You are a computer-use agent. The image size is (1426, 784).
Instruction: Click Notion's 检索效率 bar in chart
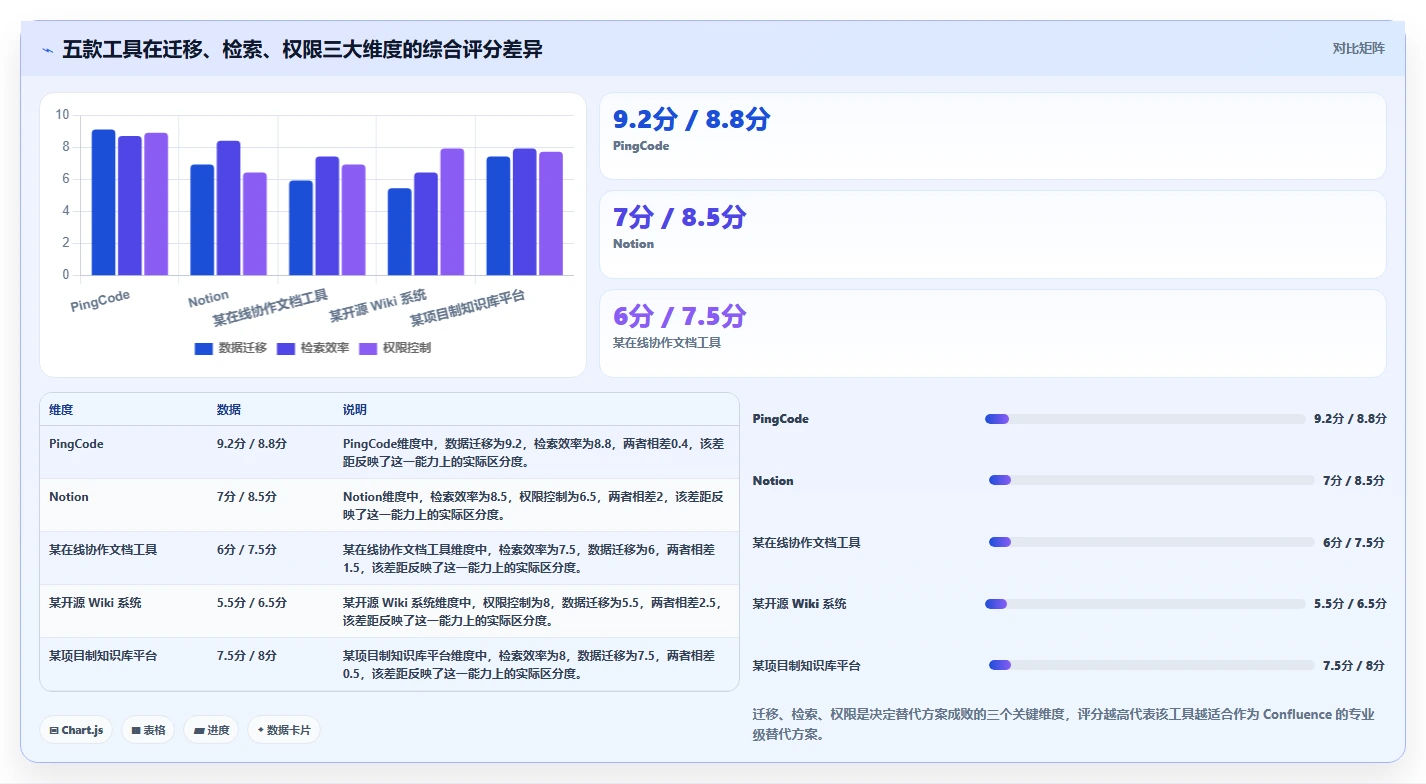(228, 208)
